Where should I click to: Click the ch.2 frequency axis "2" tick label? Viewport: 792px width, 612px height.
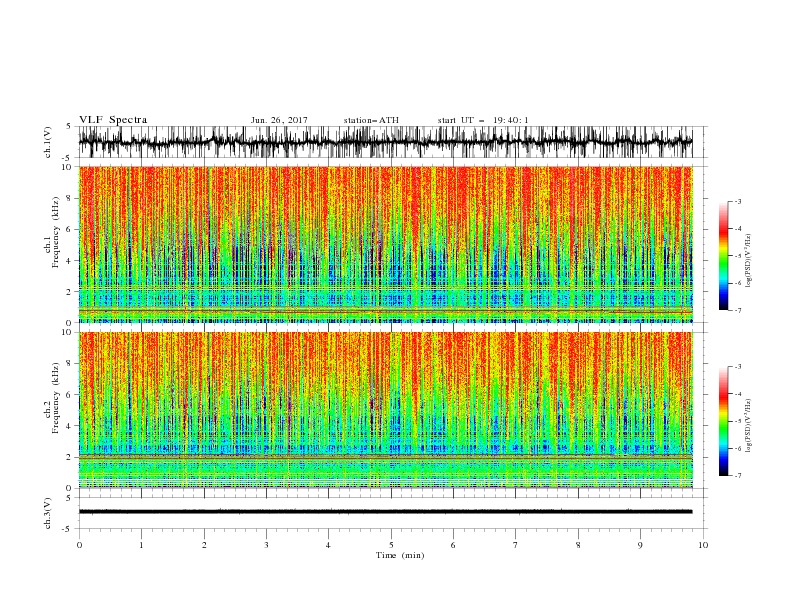tap(70, 457)
